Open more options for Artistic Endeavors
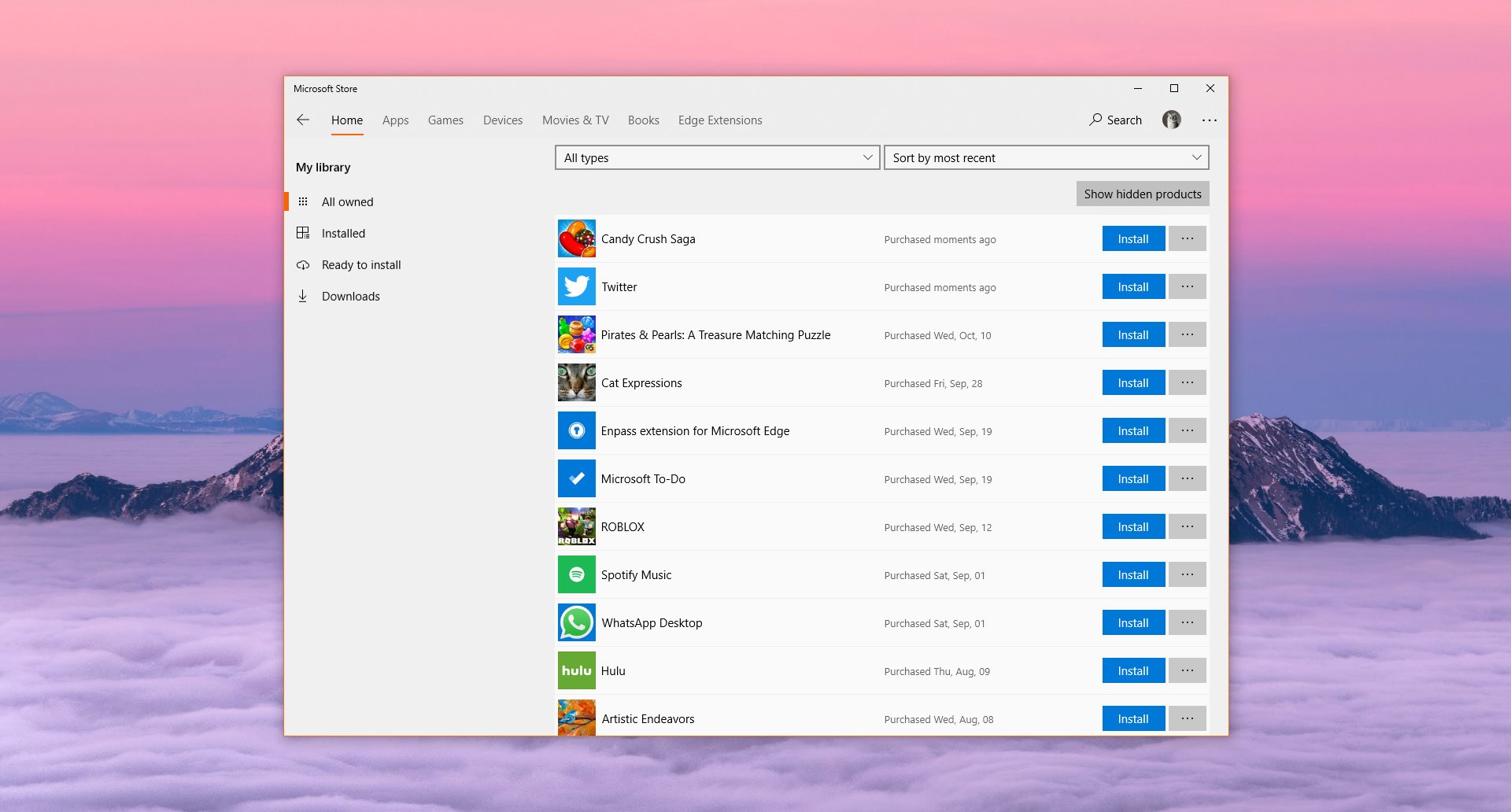 pos(1188,718)
